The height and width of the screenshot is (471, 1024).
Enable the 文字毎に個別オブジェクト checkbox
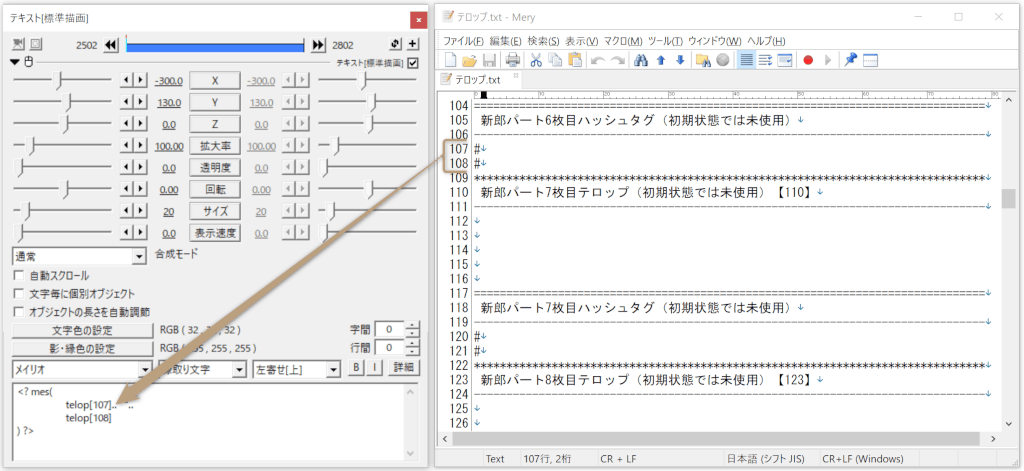[x=18, y=294]
